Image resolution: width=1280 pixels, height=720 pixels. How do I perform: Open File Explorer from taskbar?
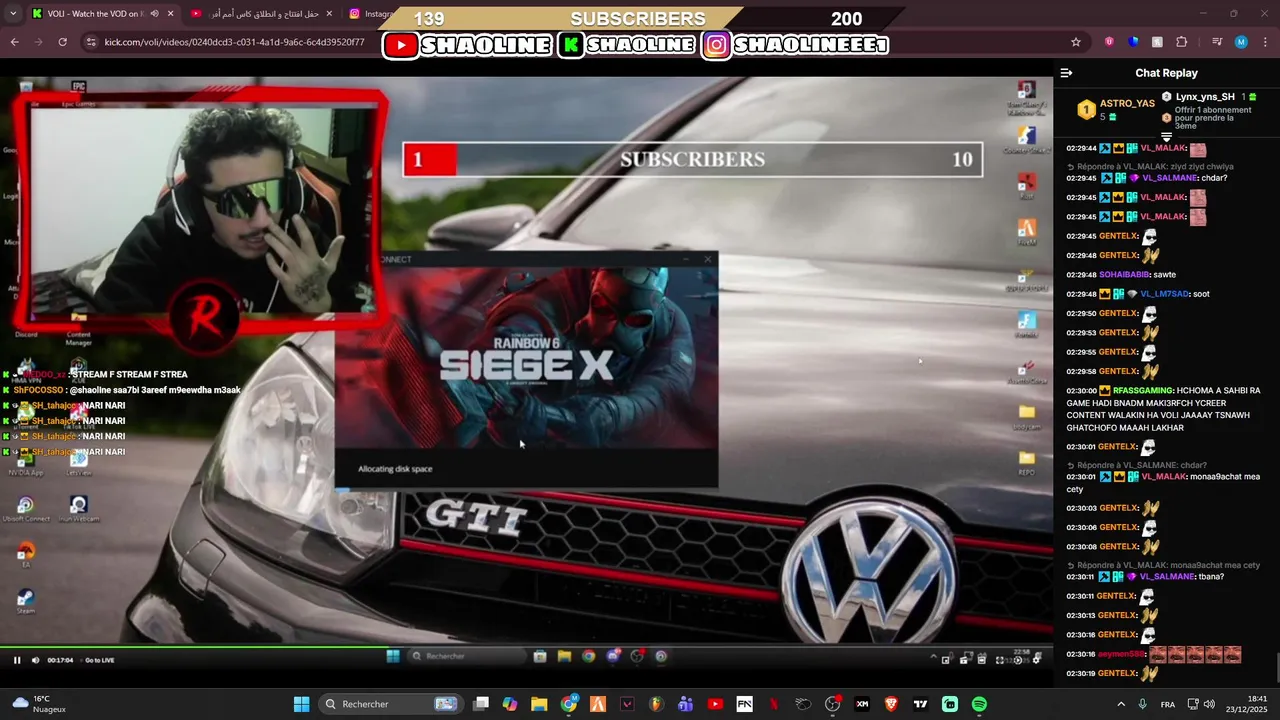(539, 704)
